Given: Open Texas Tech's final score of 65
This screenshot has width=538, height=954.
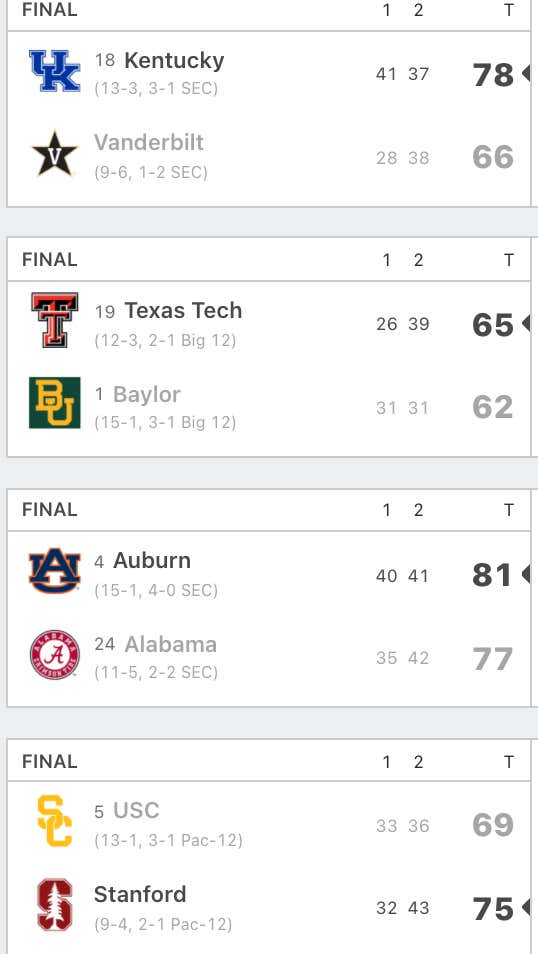Looking at the screenshot, I should [493, 325].
